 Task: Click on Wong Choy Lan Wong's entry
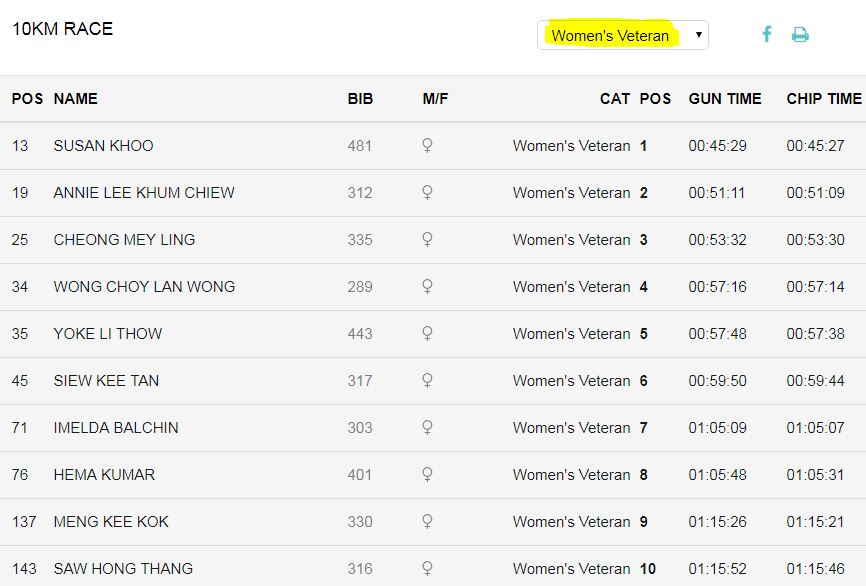144,287
